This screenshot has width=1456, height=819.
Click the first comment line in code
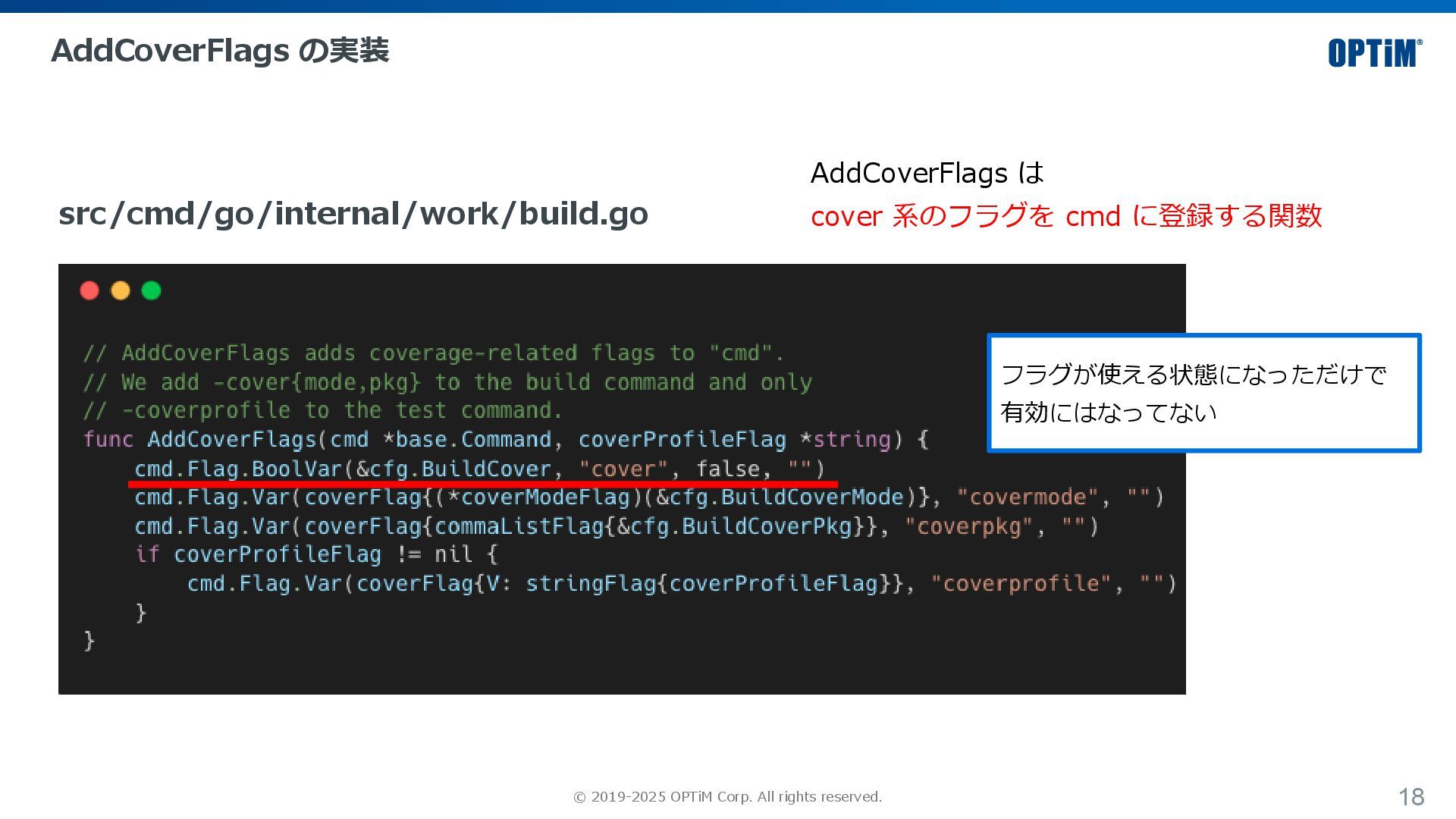(x=433, y=353)
